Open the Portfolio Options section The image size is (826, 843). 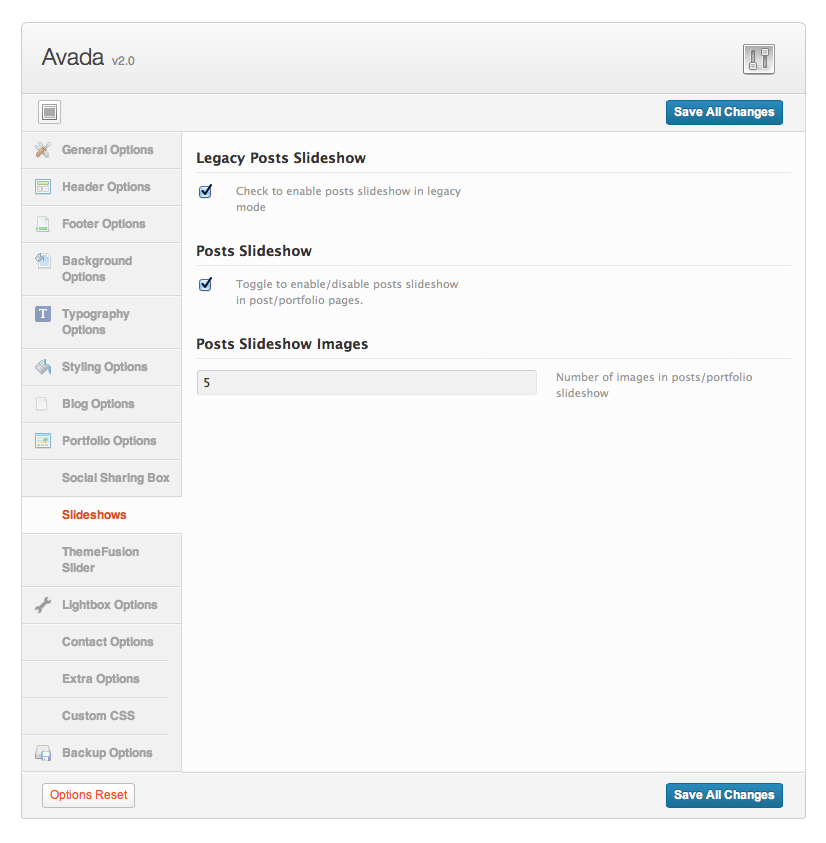point(108,441)
